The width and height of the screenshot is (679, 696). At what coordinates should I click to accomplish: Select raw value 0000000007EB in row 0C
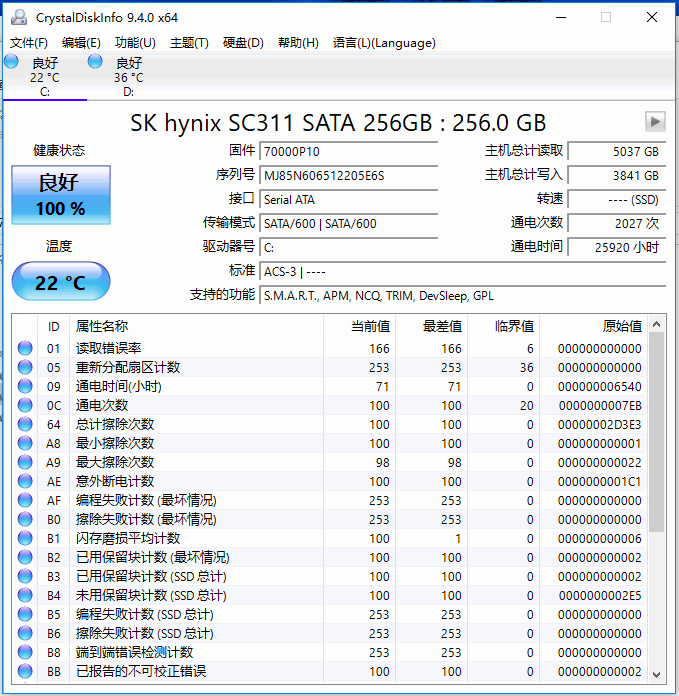click(x=600, y=405)
